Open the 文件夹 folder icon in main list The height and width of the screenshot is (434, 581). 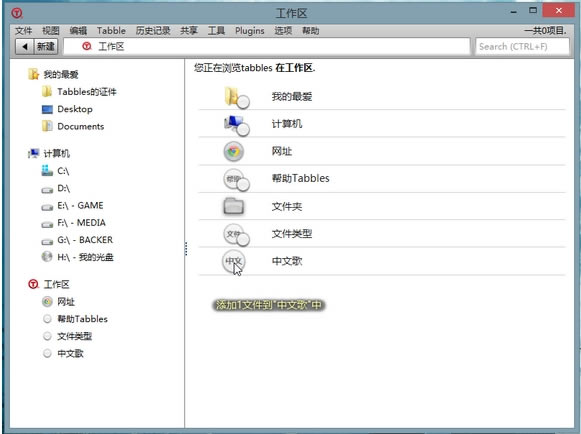point(233,206)
